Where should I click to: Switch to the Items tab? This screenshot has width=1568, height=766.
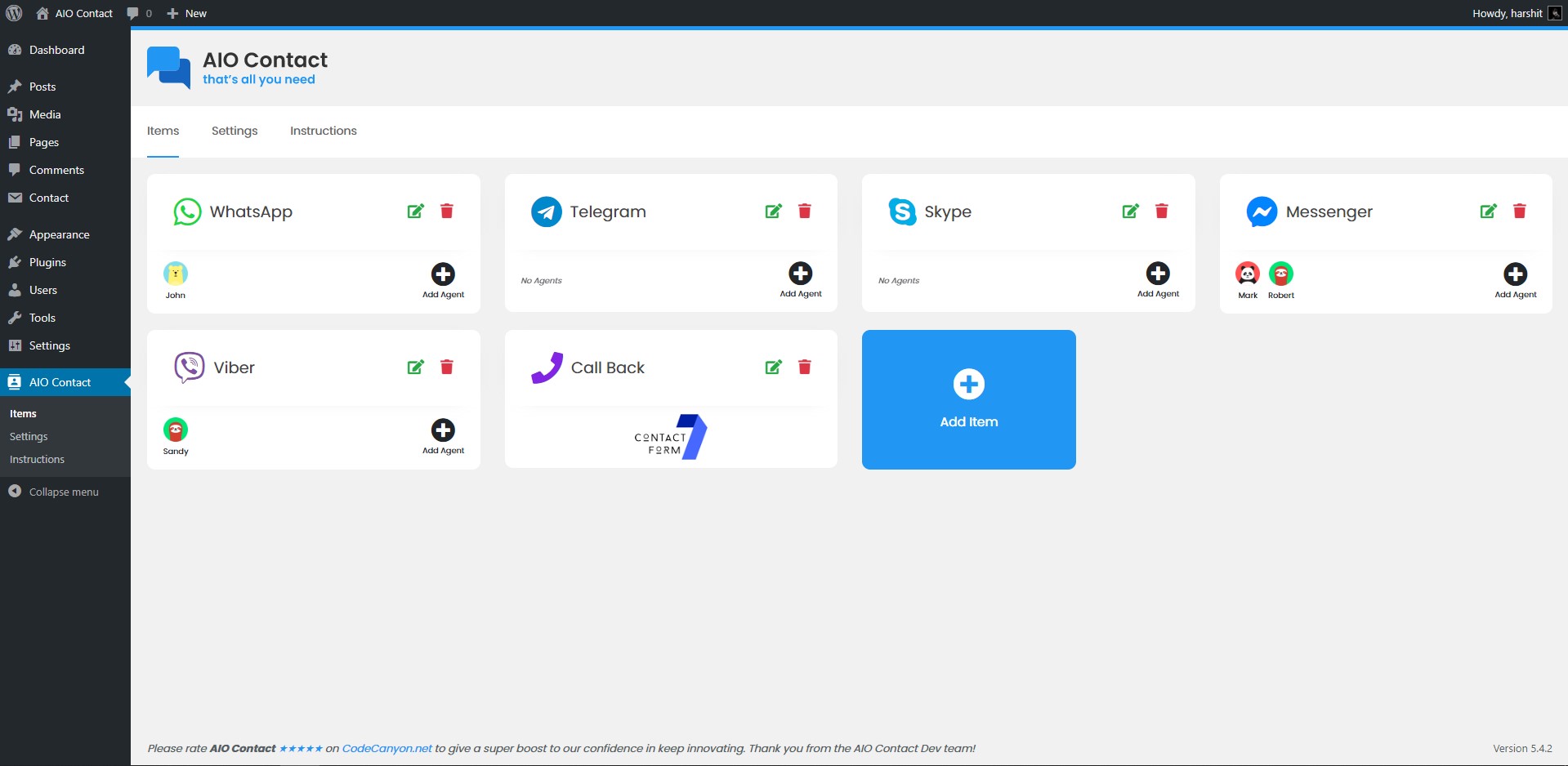[x=163, y=131]
